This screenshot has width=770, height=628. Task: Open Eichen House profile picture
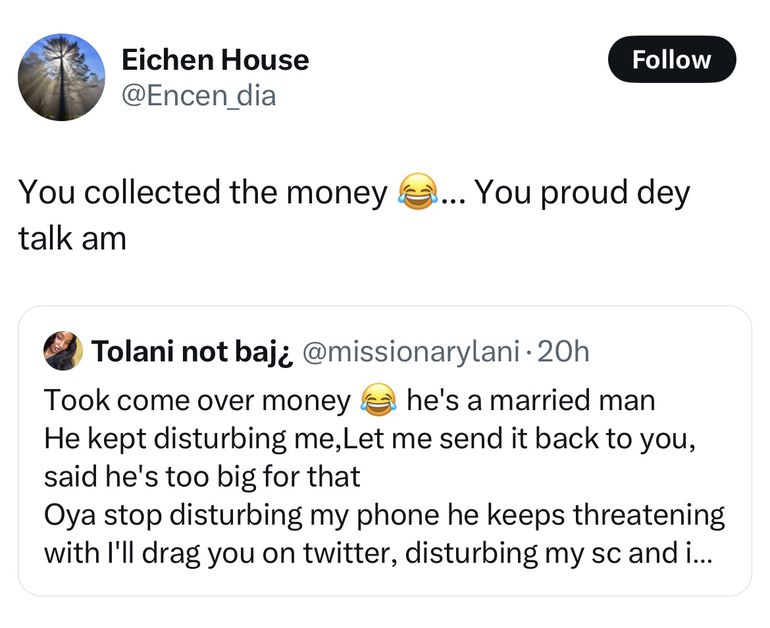click(61, 77)
